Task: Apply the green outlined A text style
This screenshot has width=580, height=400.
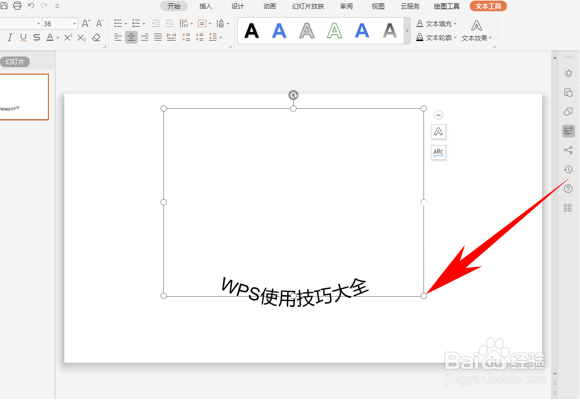Action: pos(334,31)
